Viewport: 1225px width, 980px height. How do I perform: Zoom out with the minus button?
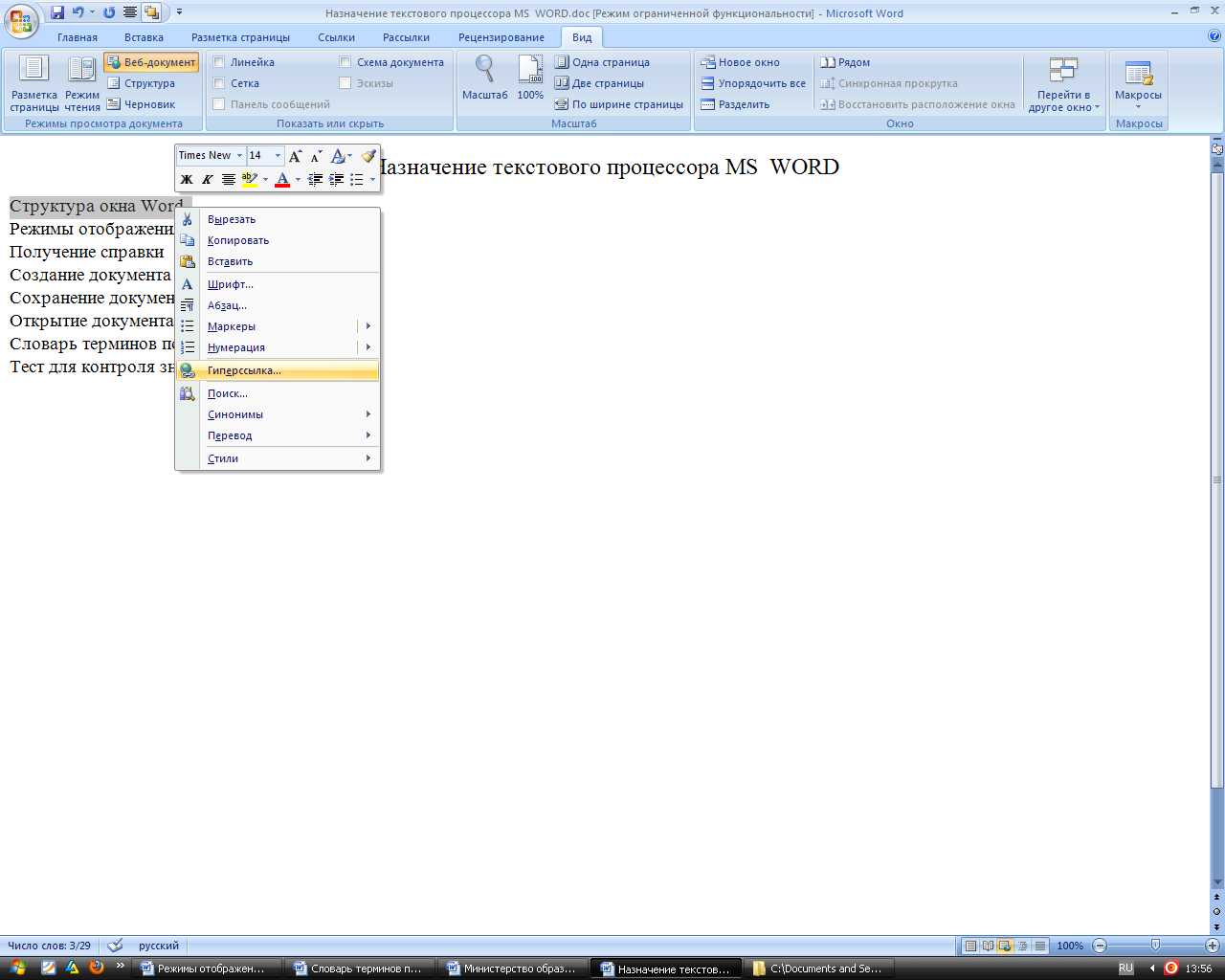[1100, 946]
